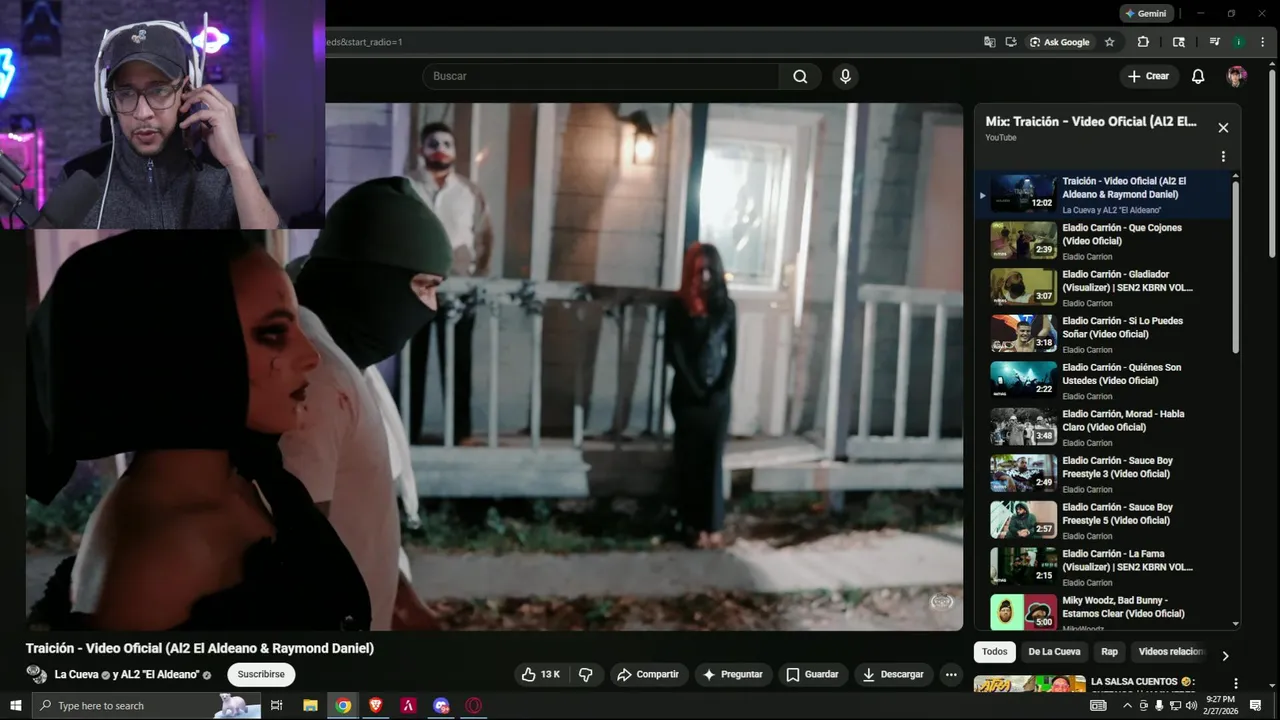1280x720 pixels.
Task: Select Miky Woodz Estamos Clear video
Action: tap(1103, 610)
